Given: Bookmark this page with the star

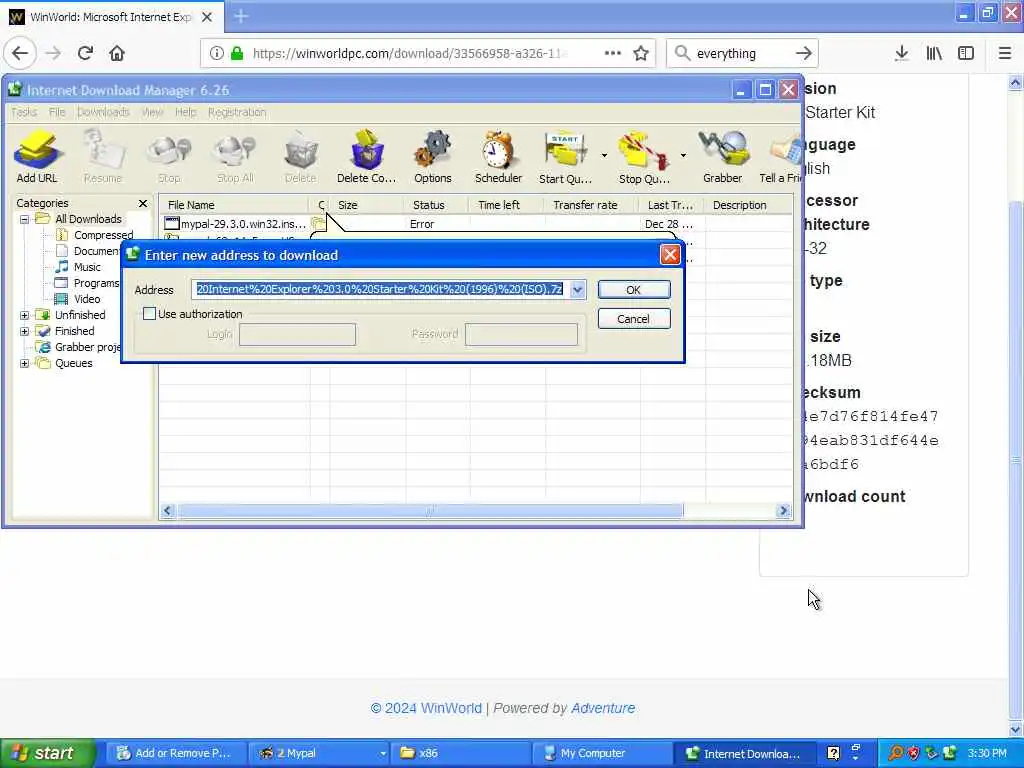Looking at the screenshot, I should 641,53.
